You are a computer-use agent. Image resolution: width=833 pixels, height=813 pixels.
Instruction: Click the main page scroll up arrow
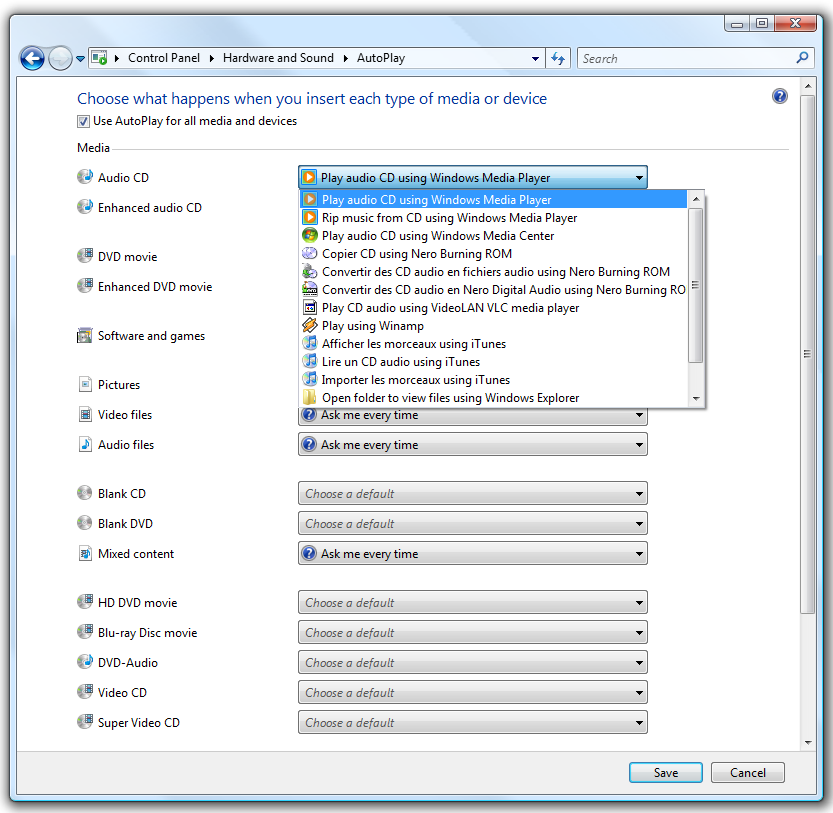(808, 86)
